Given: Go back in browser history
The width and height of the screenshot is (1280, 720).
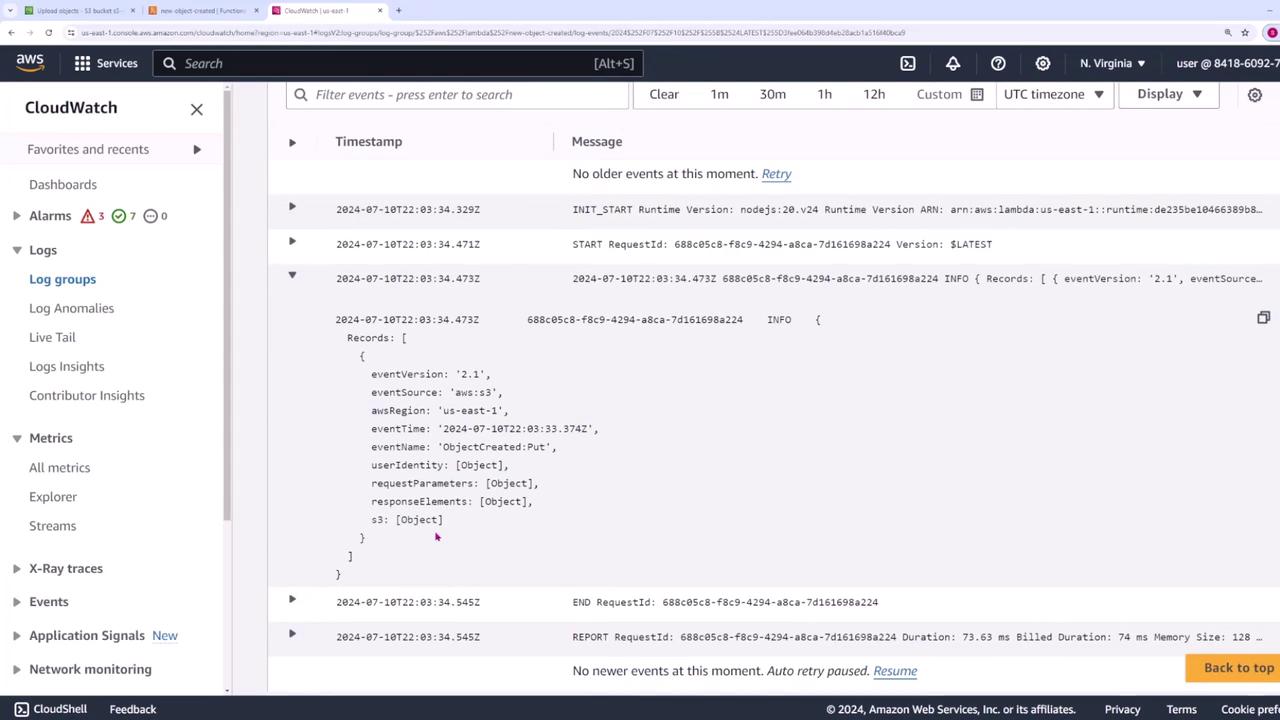Looking at the screenshot, I should pyautogui.click(x=11, y=33).
